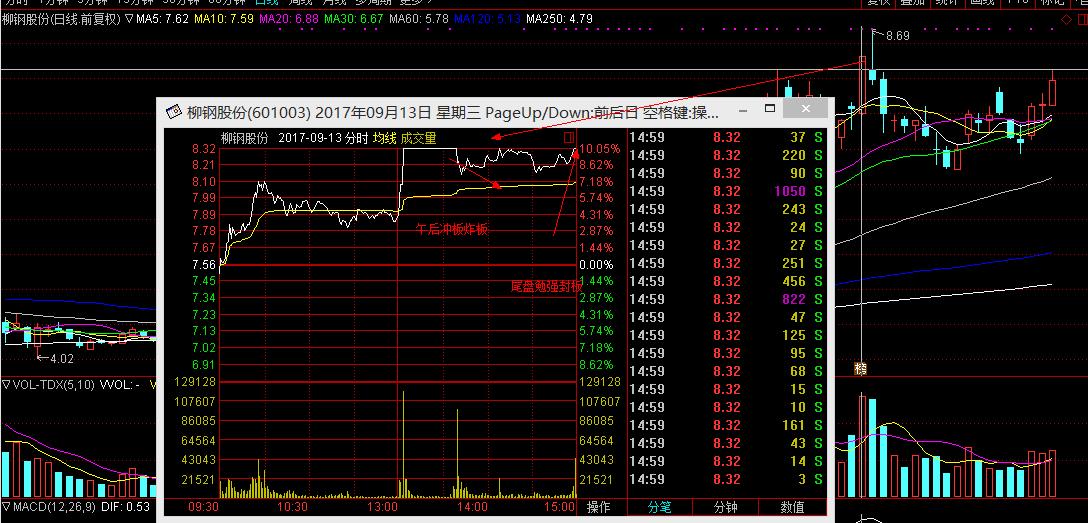Select the tick row with volume 125
This screenshot has height=523, width=1088.
726,335
